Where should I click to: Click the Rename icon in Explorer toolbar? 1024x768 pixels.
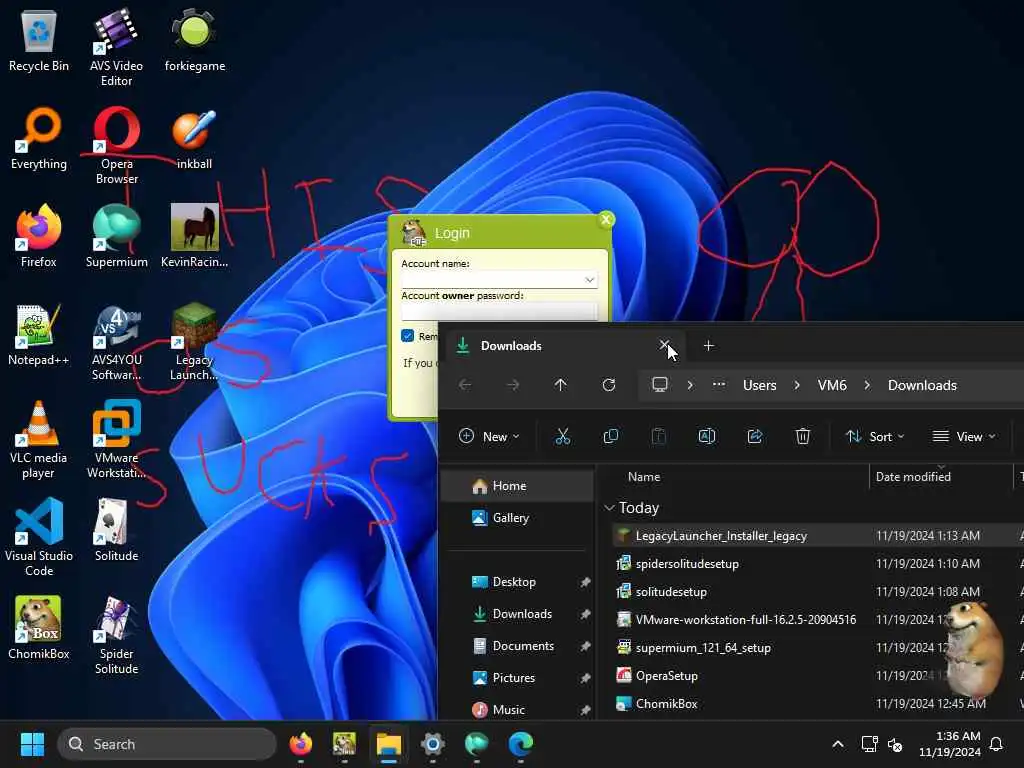[x=707, y=436]
